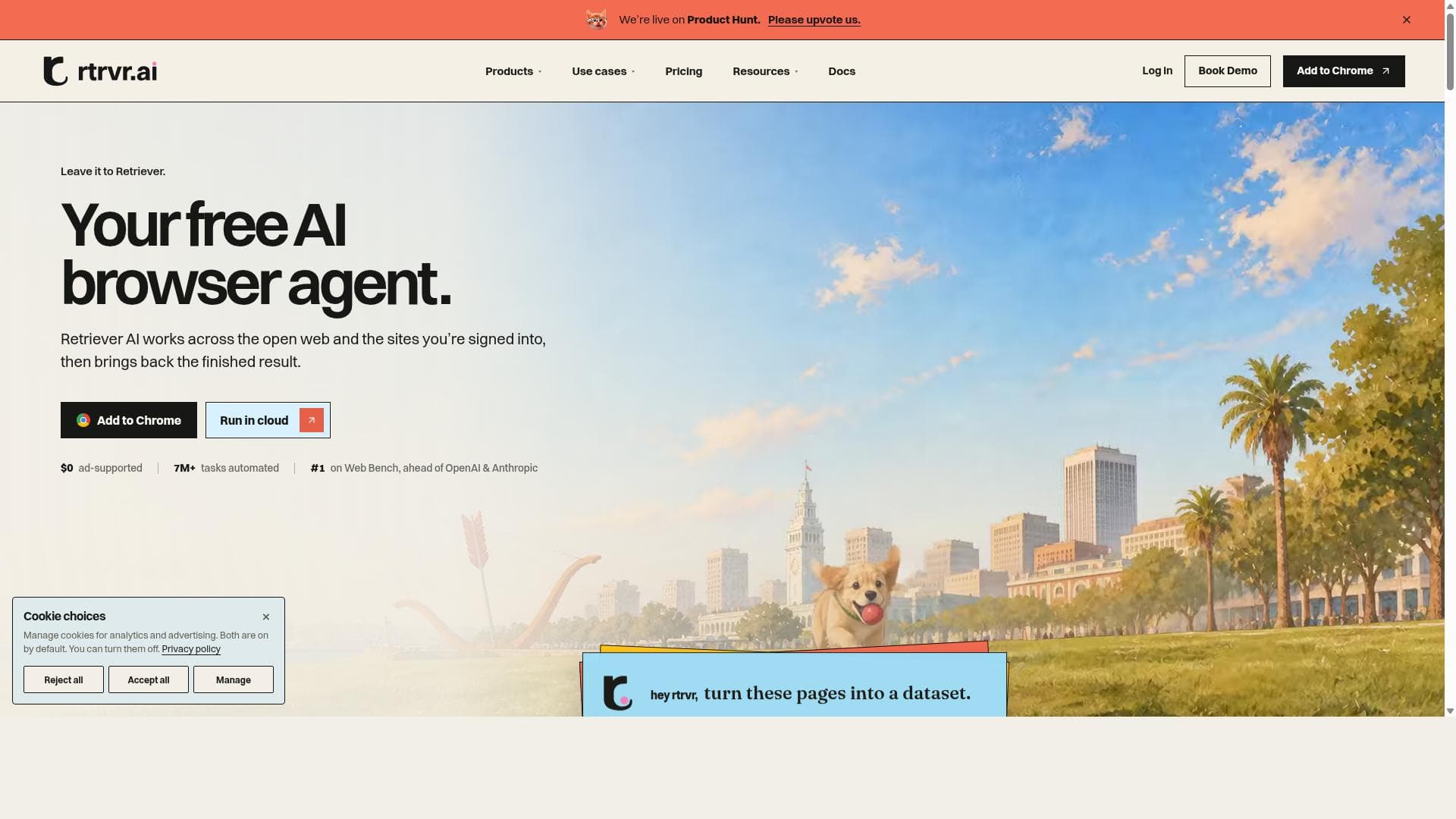Click the puppy illustration in the hero
The height and width of the screenshot is (819, 1456).
[x=858, y=599]
